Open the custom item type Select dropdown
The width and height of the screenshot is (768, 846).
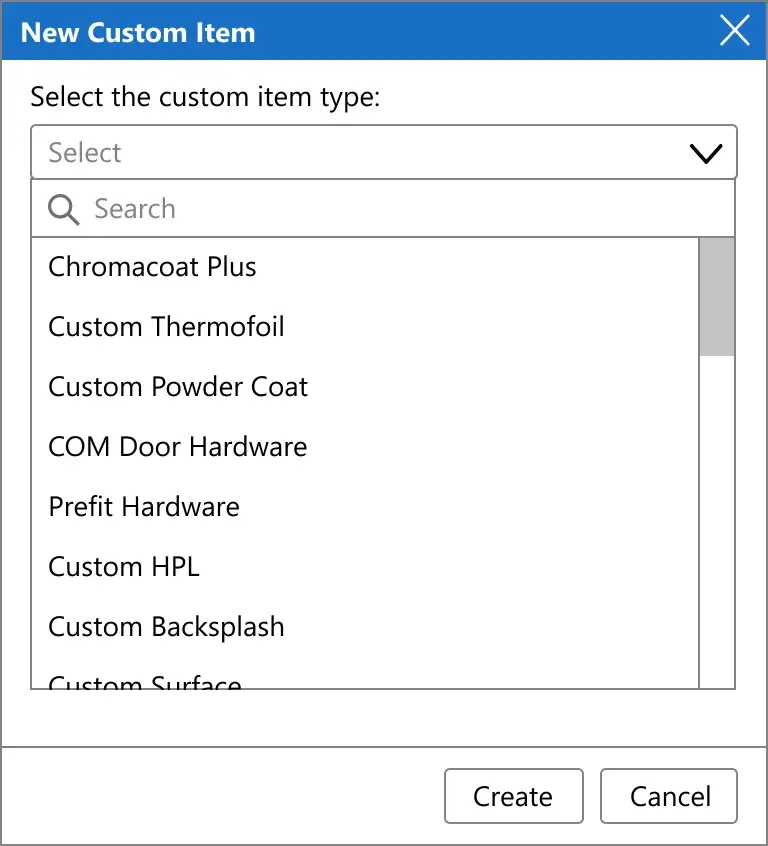(384, 152)
